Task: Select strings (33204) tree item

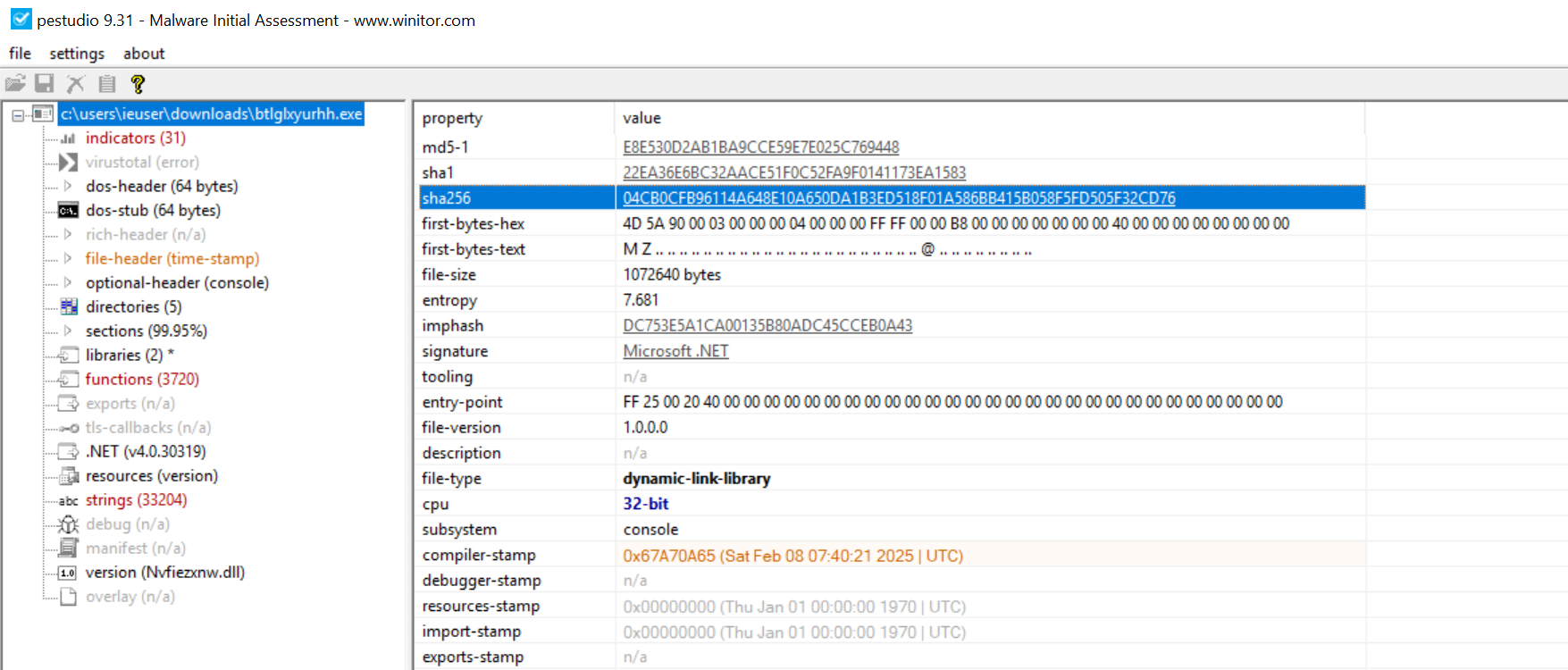Action: (136, 499)
